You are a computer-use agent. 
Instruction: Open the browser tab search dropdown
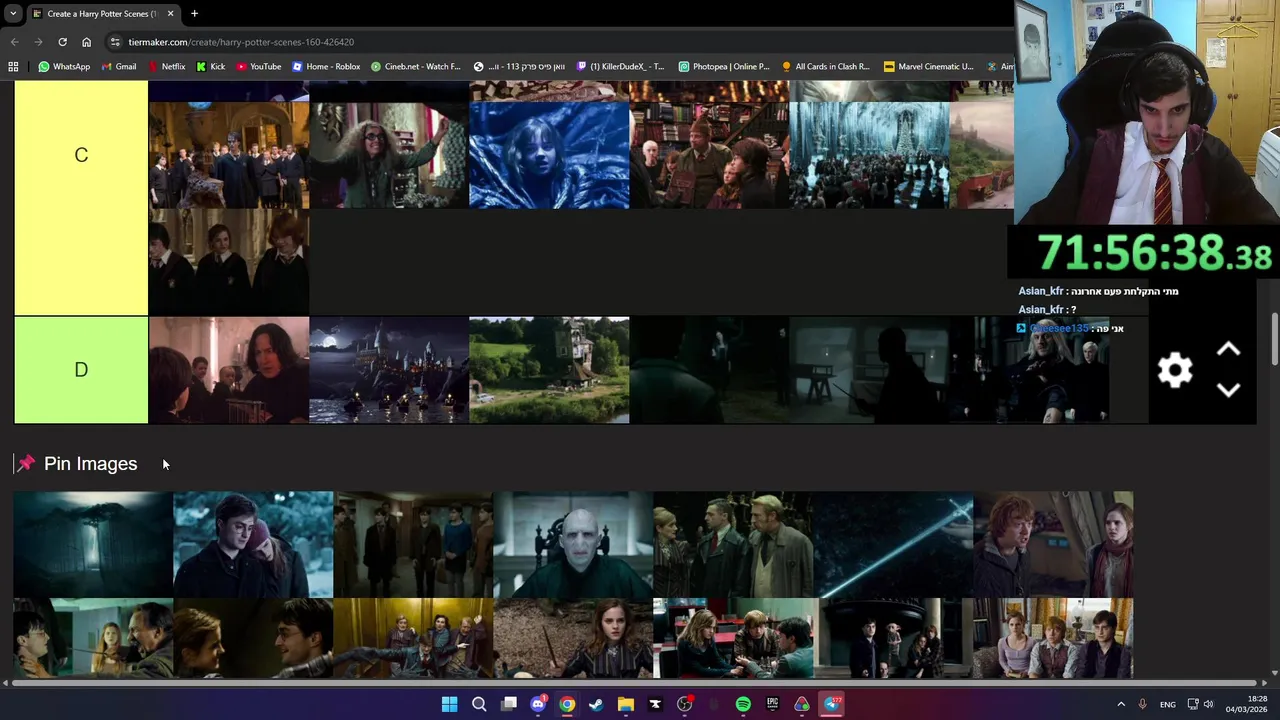click(13, 14)
